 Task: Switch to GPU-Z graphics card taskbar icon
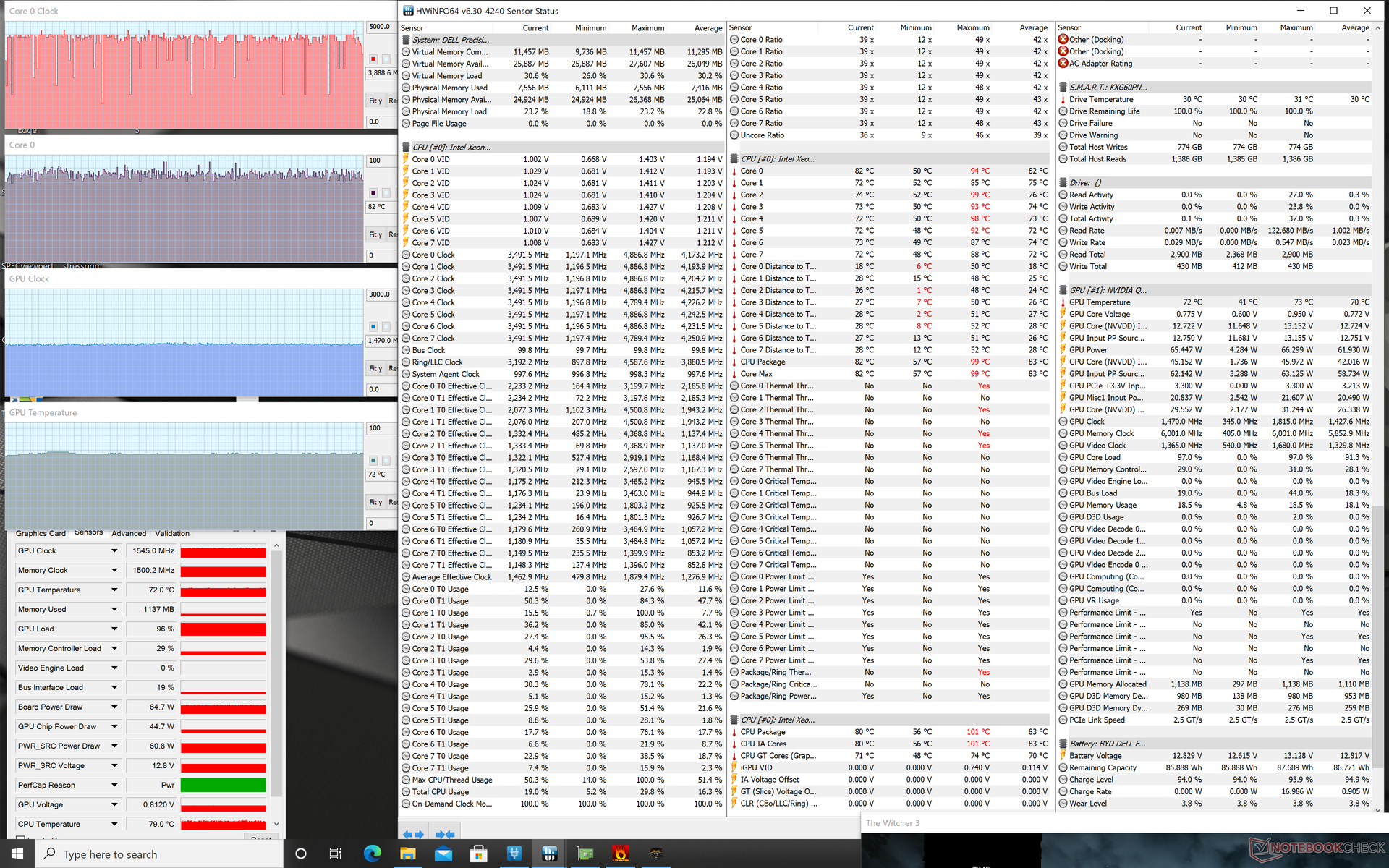(x=585, y=854)
